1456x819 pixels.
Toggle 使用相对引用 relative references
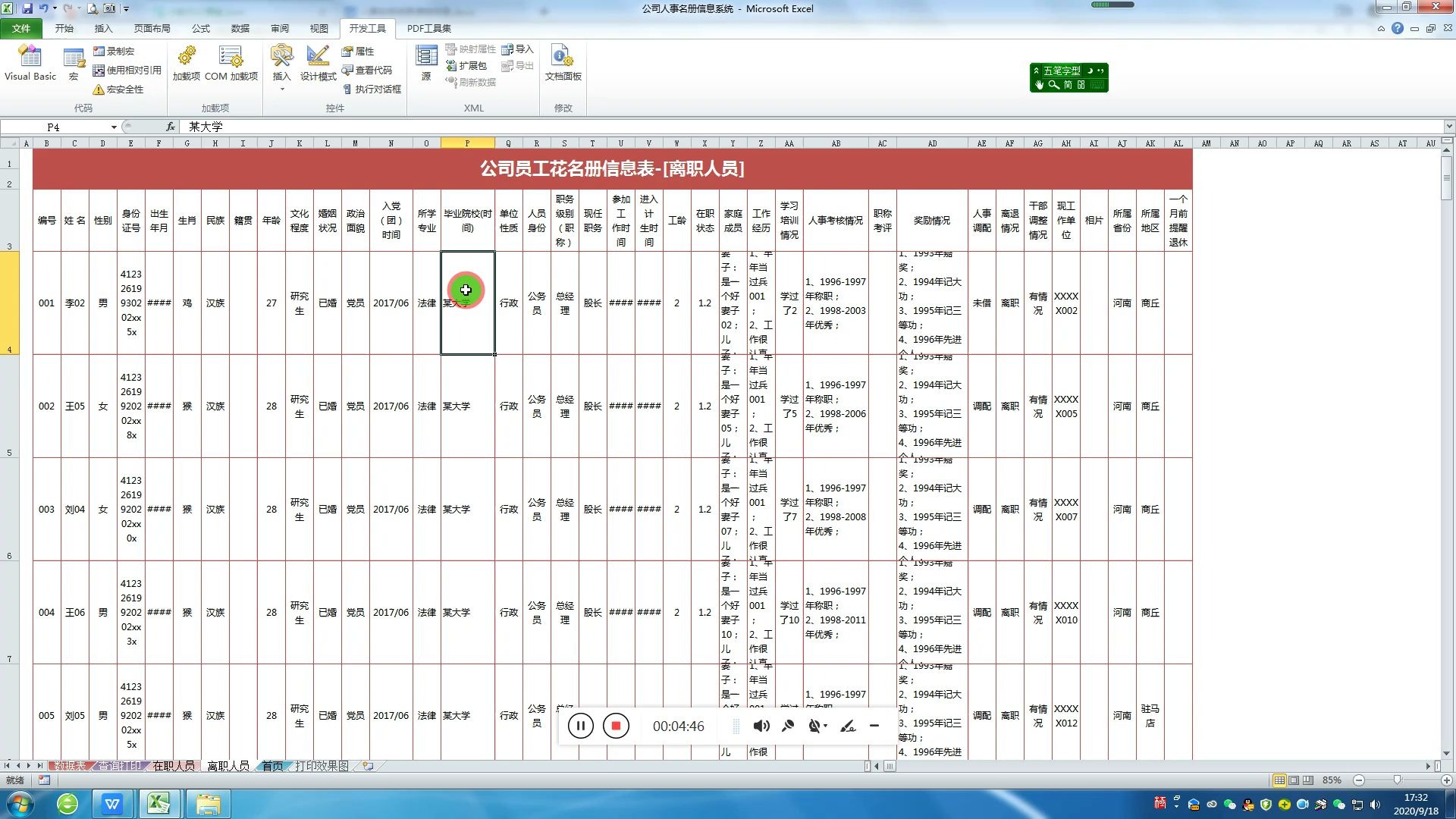[127, 70]
